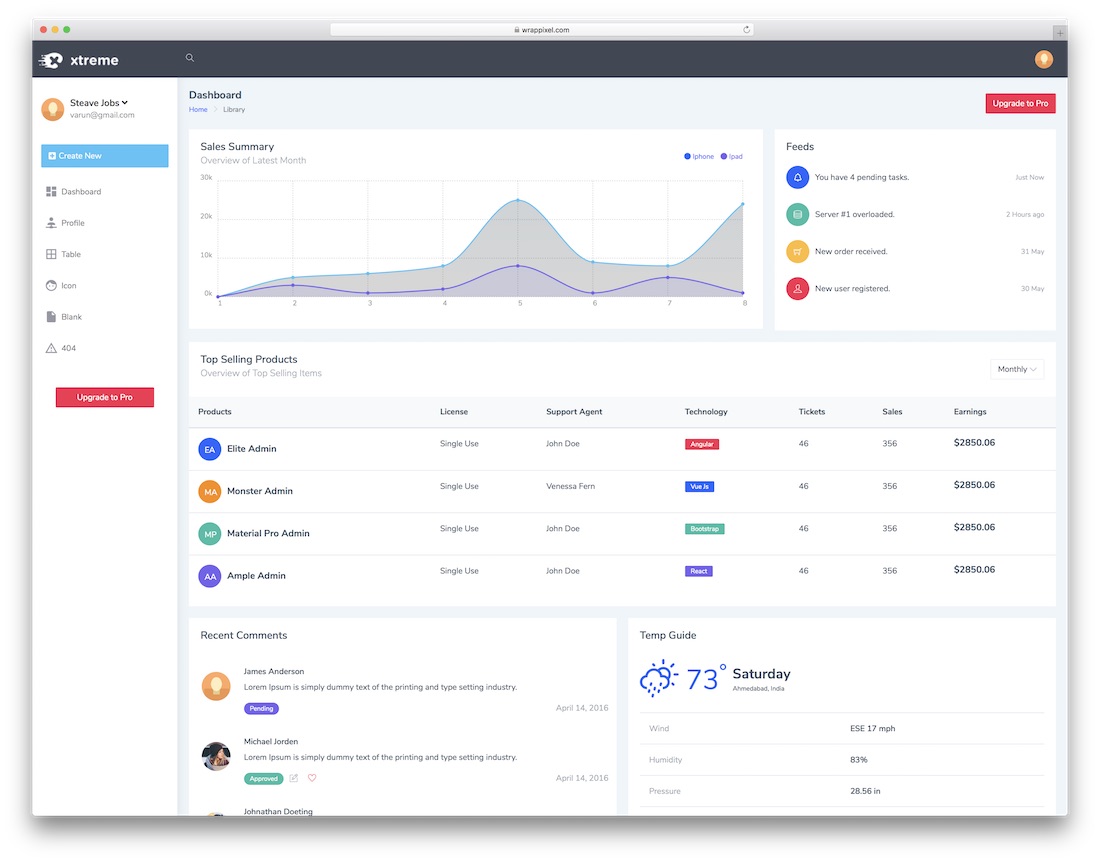Click the Blank page sidebar icon

point(51,317)
